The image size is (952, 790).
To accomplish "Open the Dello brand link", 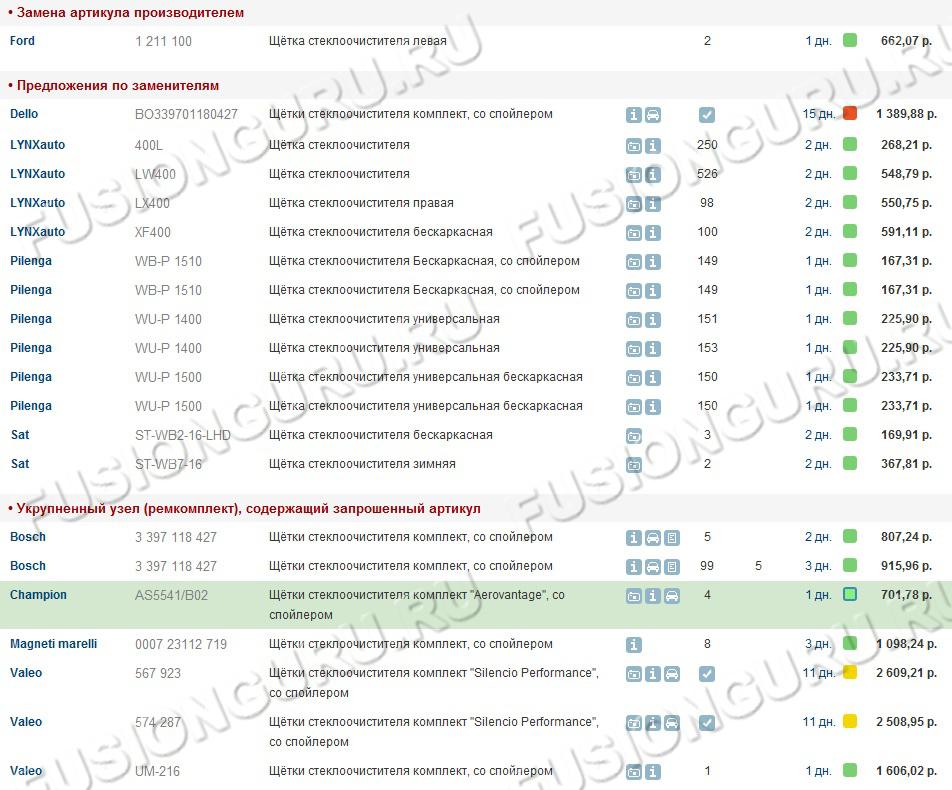I will [x=24, y=114].
